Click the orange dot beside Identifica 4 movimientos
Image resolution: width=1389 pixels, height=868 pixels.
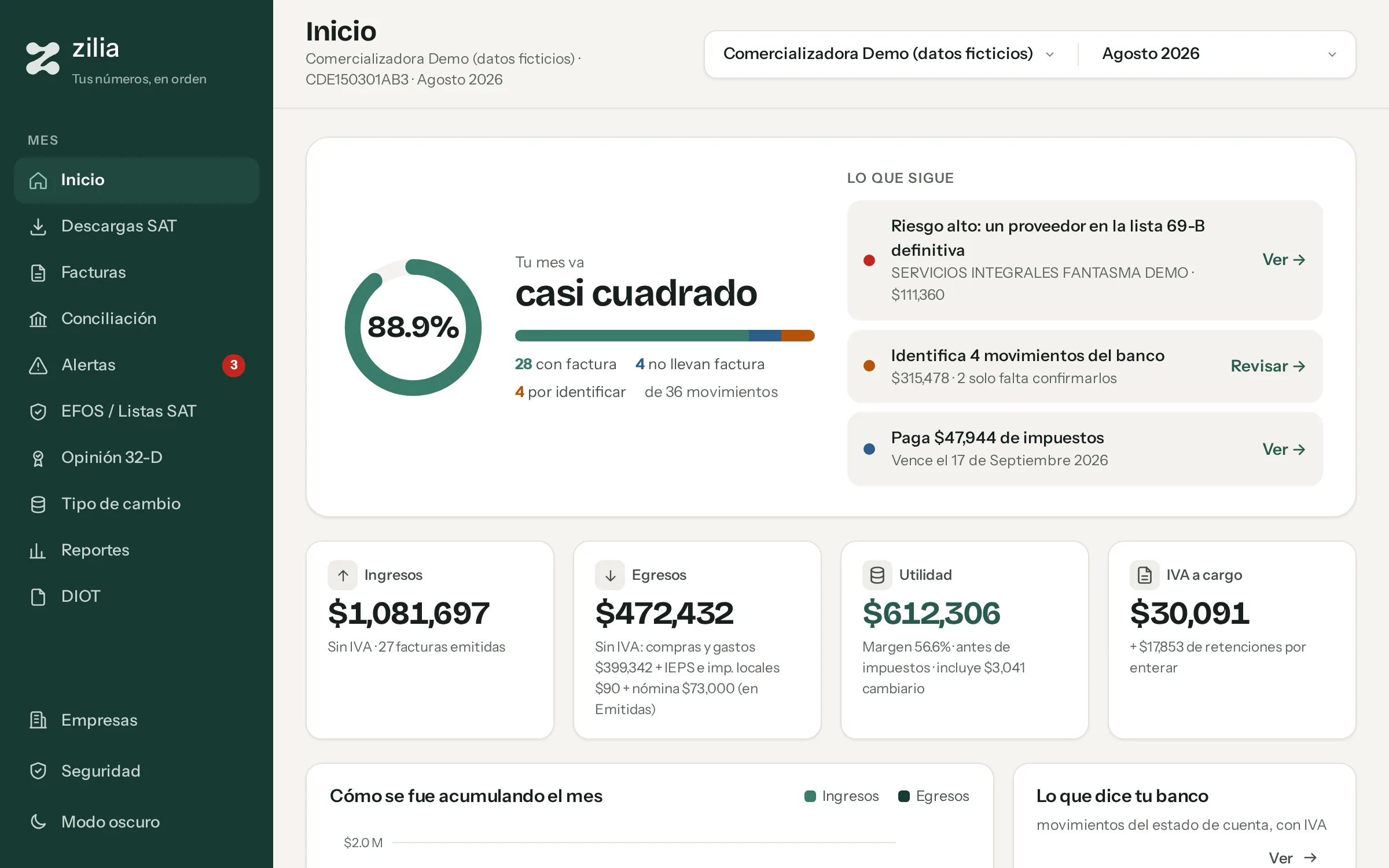869,366
